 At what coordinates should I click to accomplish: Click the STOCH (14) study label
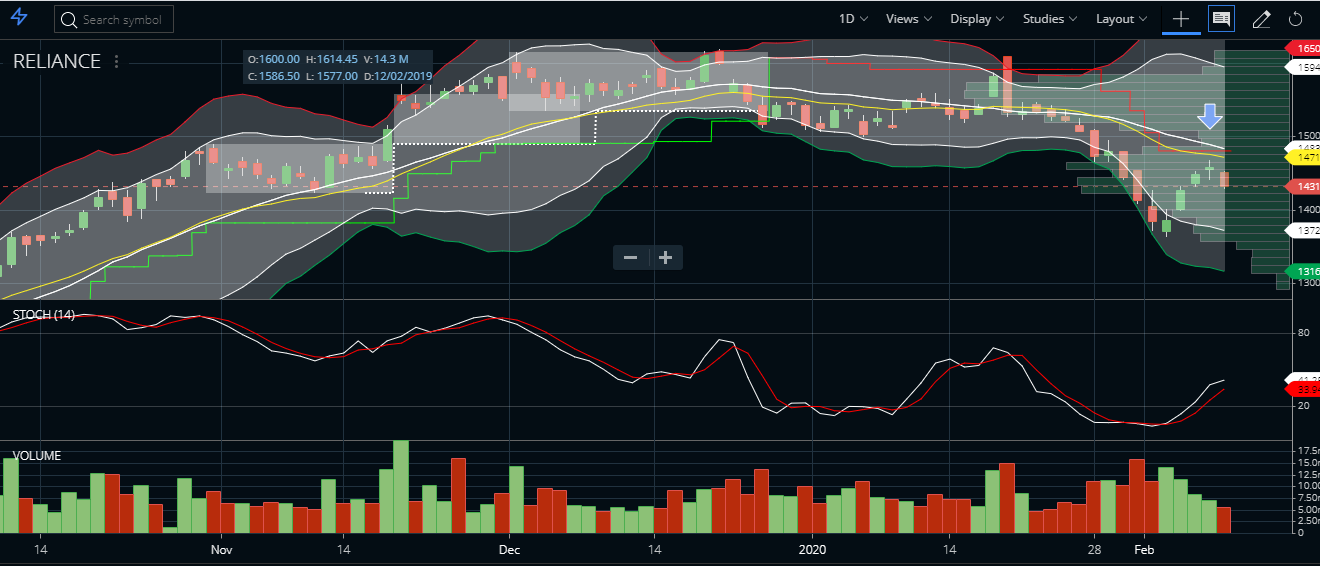point(44,315)
